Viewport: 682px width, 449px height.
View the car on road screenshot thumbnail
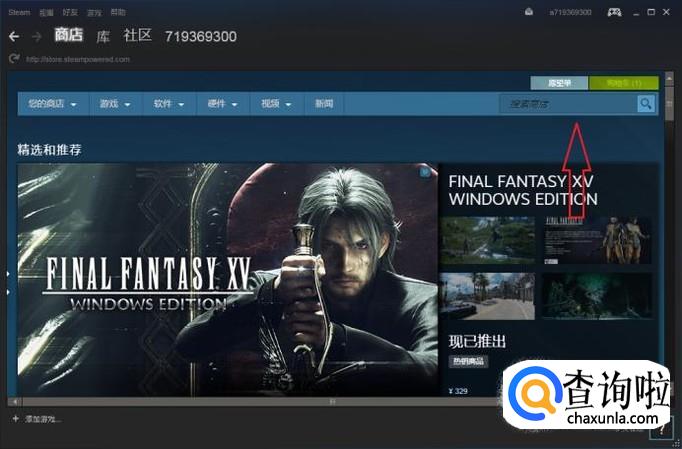[487, 296]
